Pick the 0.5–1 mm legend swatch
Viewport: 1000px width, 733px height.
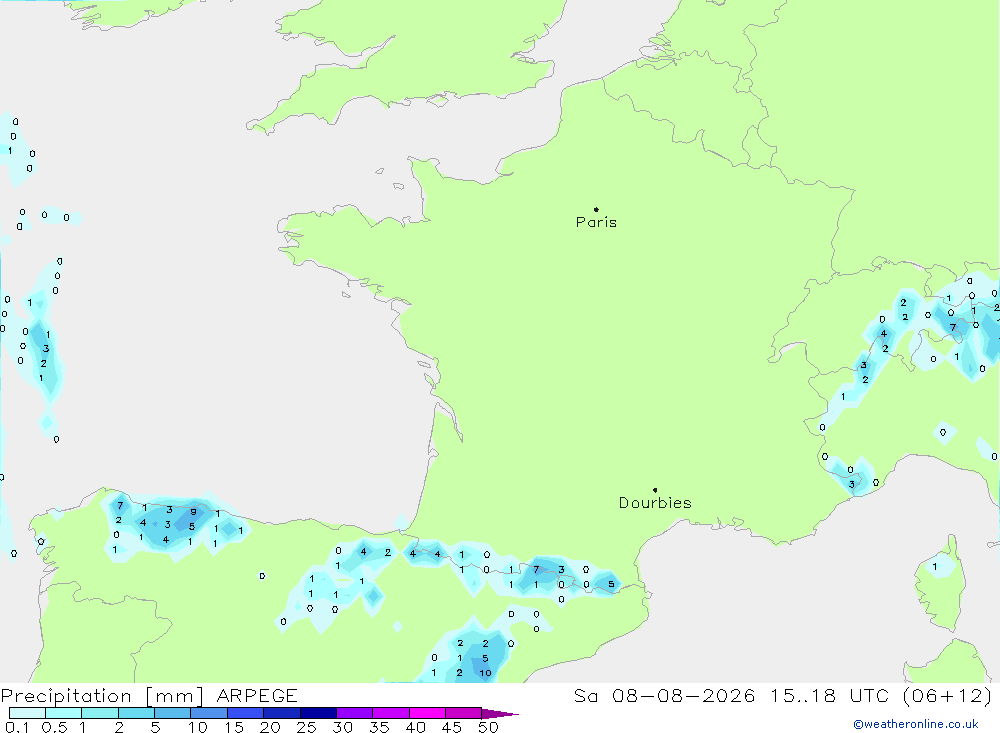coord(63,713)
